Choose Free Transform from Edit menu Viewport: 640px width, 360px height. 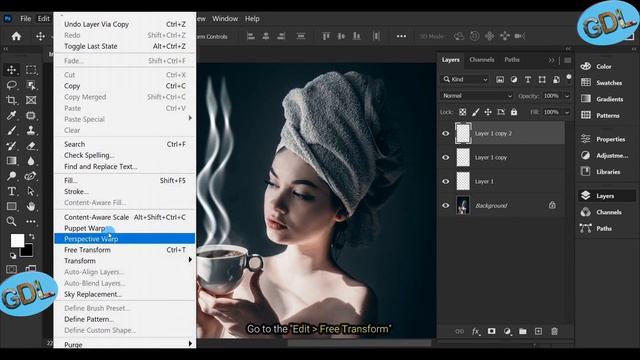click(x=125, y=250)
